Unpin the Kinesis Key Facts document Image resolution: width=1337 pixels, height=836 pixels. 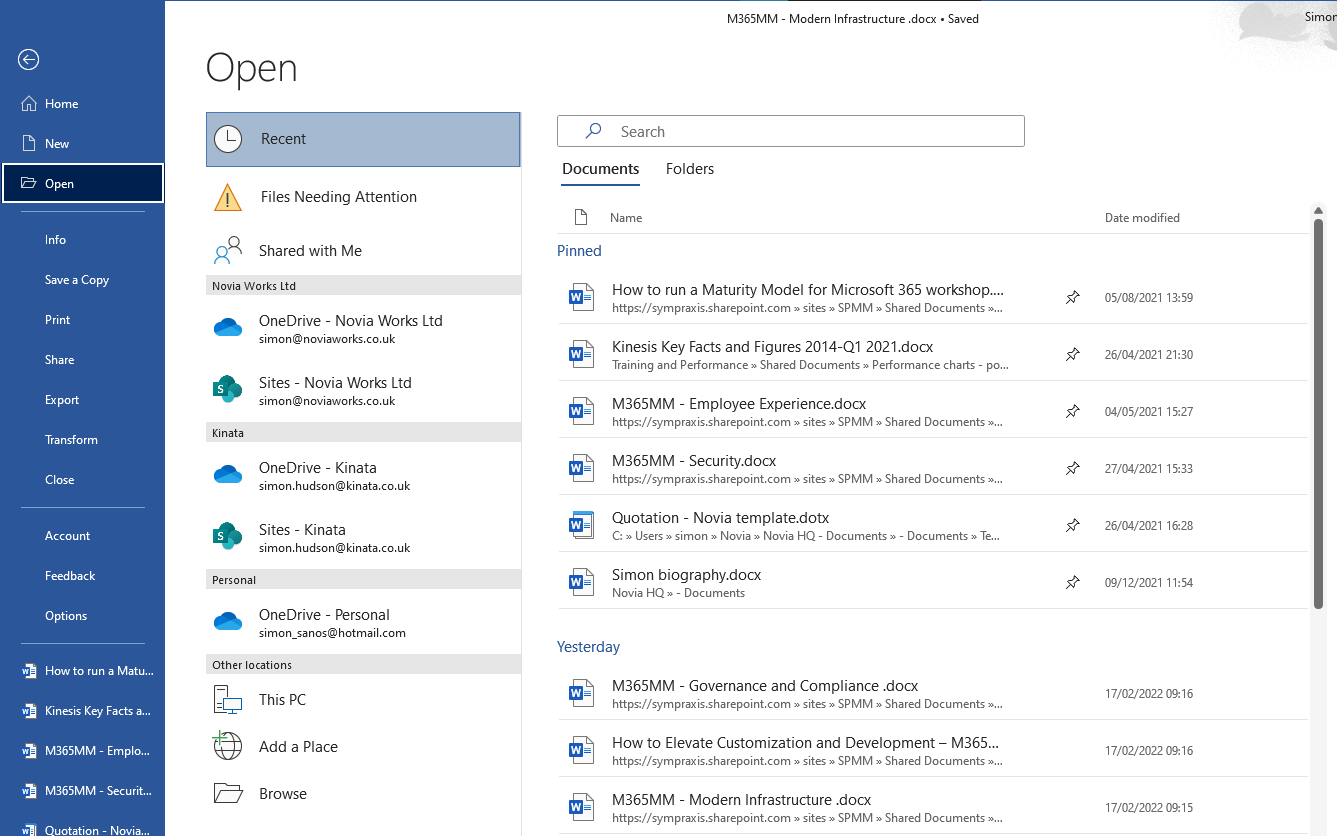coord(1072,353)
